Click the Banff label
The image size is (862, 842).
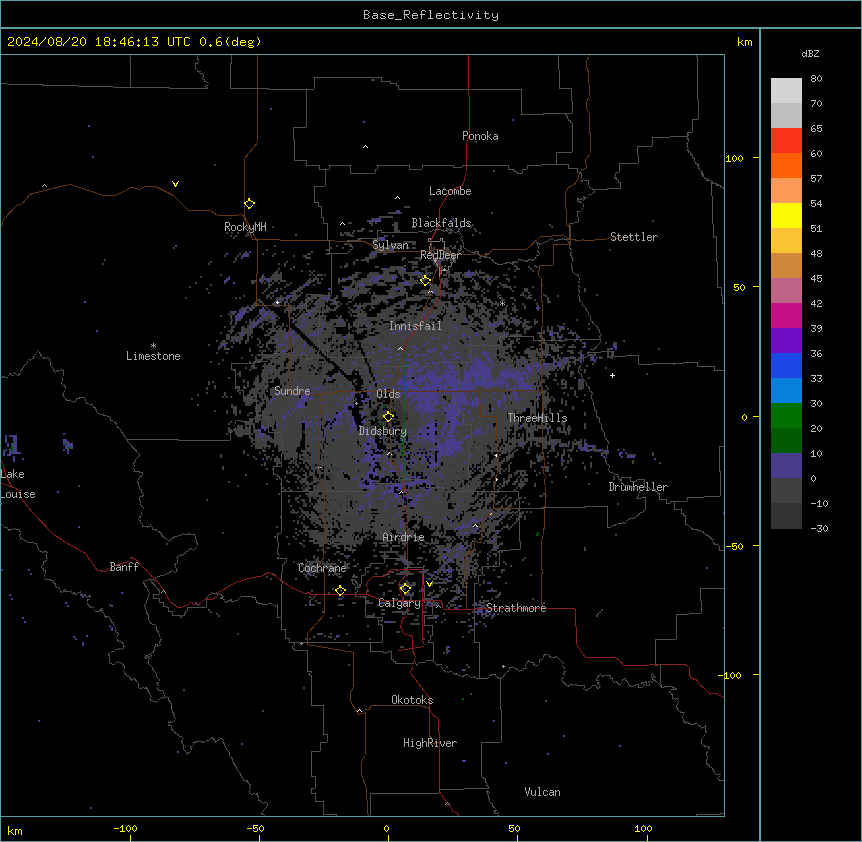pyautogui.click(x=124, y=567)
